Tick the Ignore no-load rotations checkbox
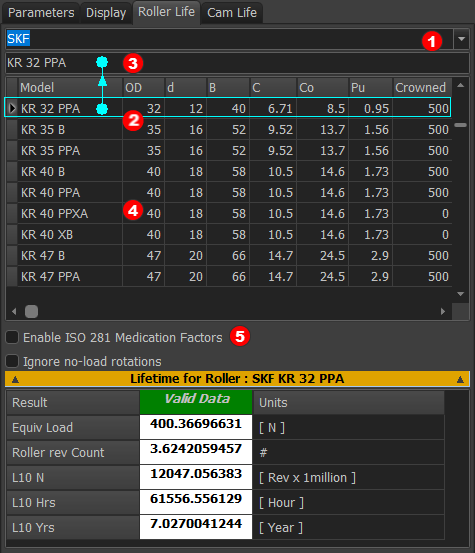Image resolution: width=475 pixels, height=553 pixels. point(12,361)
